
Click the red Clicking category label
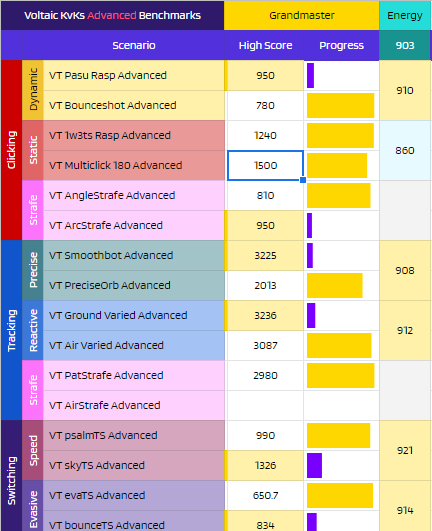[12, 150]
